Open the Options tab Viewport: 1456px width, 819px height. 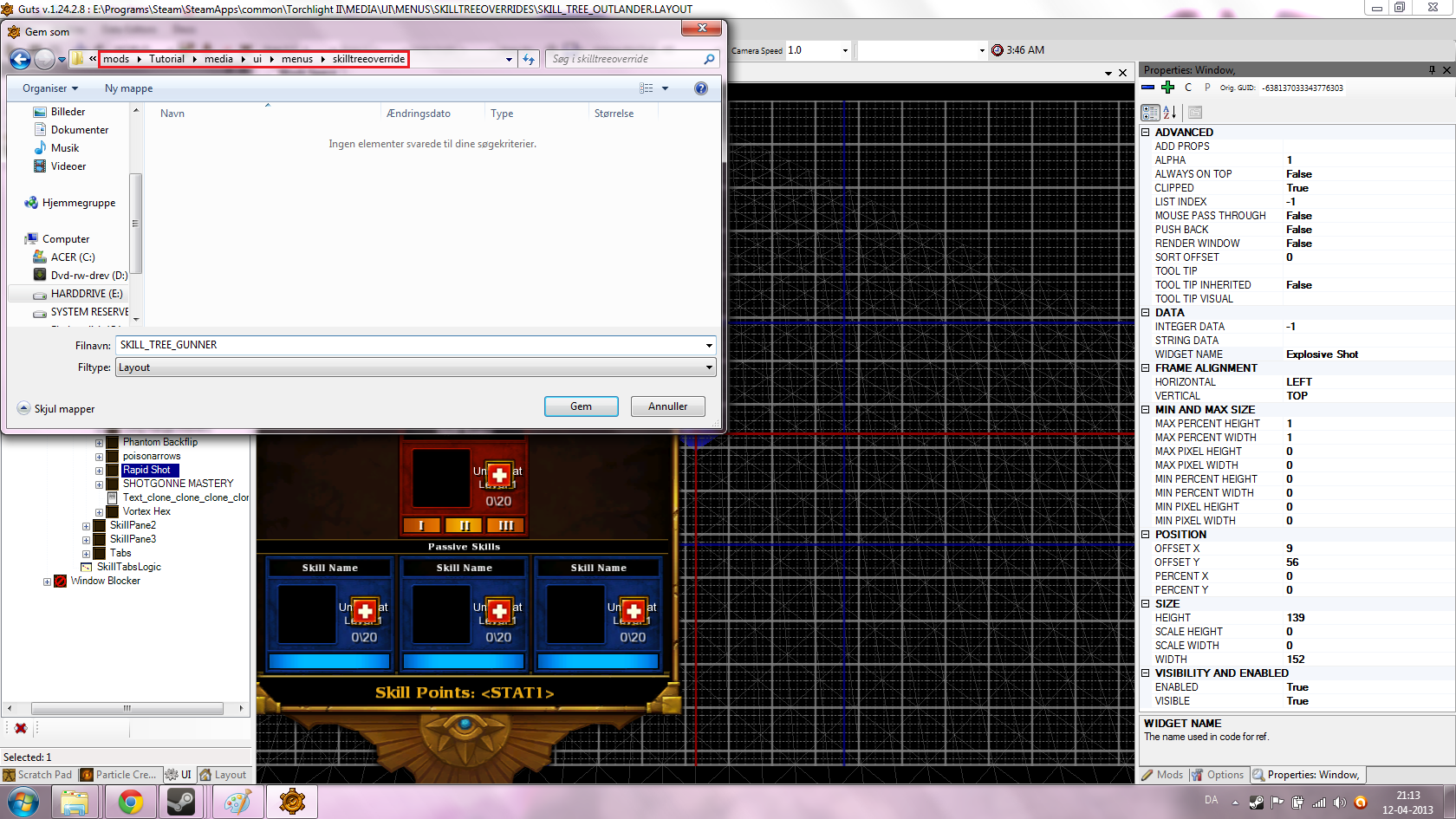pos(1218,775)
